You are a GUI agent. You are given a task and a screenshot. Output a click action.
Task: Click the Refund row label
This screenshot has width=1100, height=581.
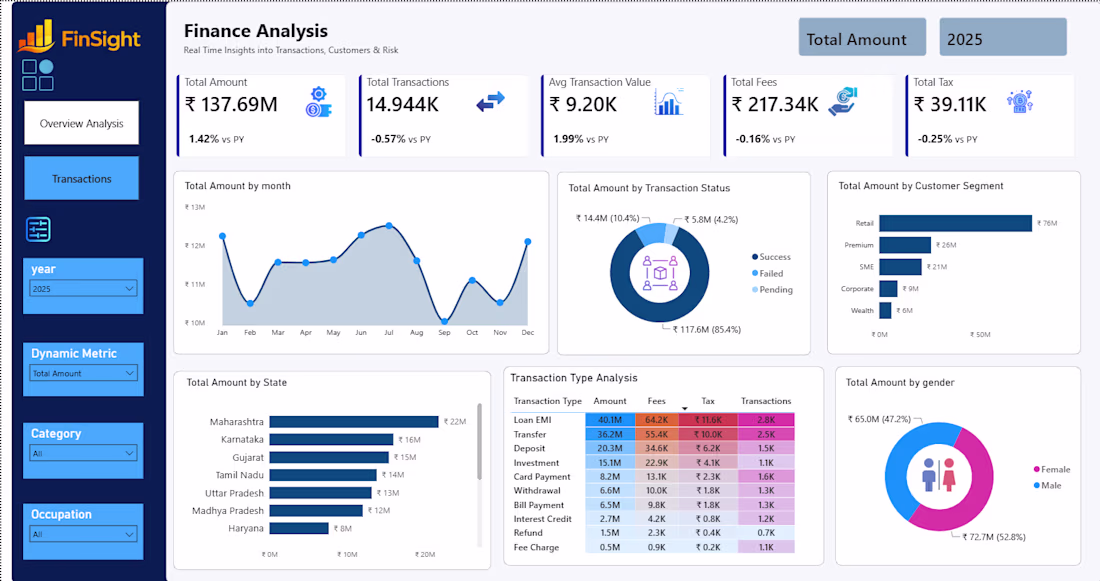click(x=528, y=533)
